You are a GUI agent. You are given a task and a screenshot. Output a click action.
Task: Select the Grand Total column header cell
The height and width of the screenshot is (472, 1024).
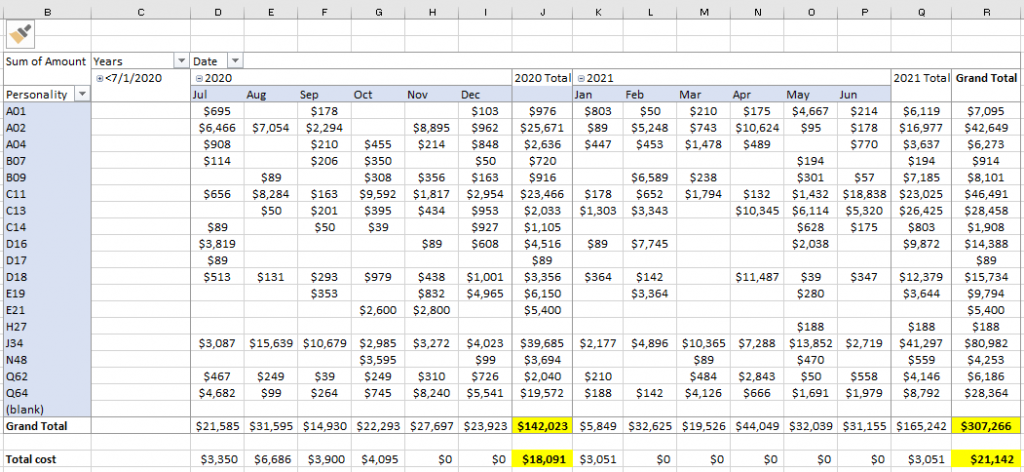tap(987, 78)
